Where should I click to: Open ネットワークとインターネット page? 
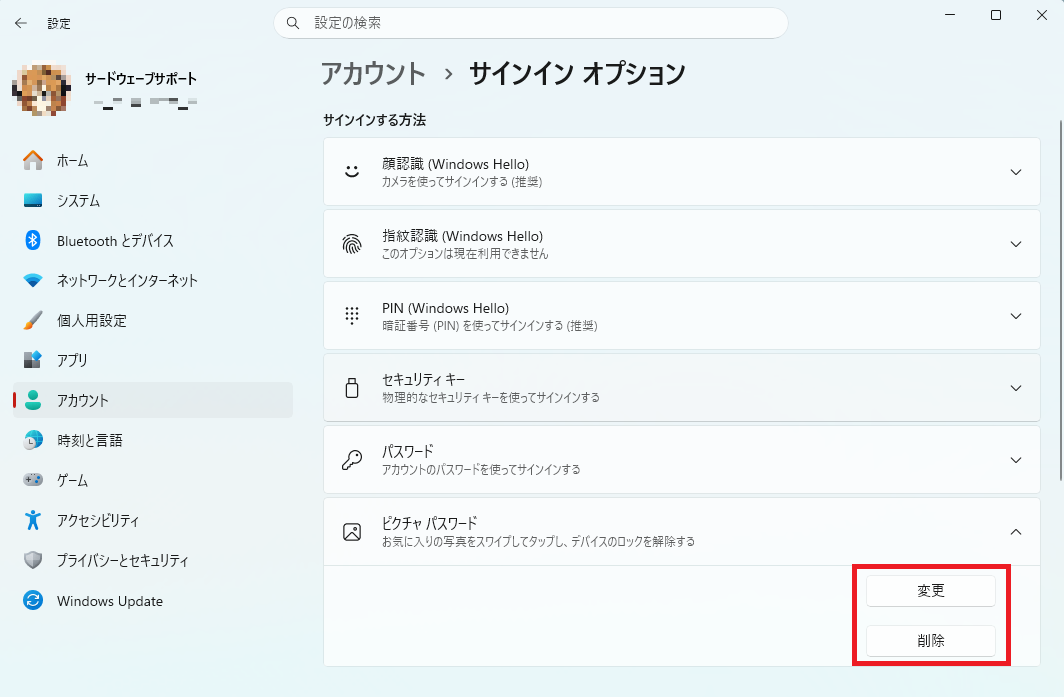click(x=153, y=280)
